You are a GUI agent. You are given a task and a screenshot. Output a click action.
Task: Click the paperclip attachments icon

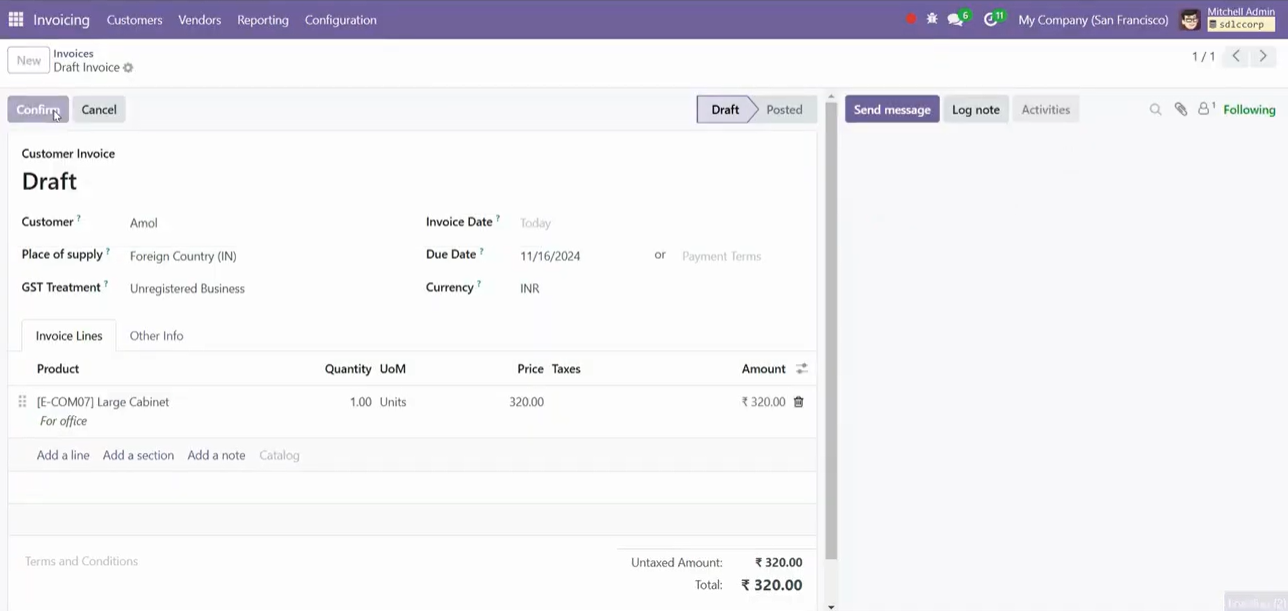point(1181,110)
